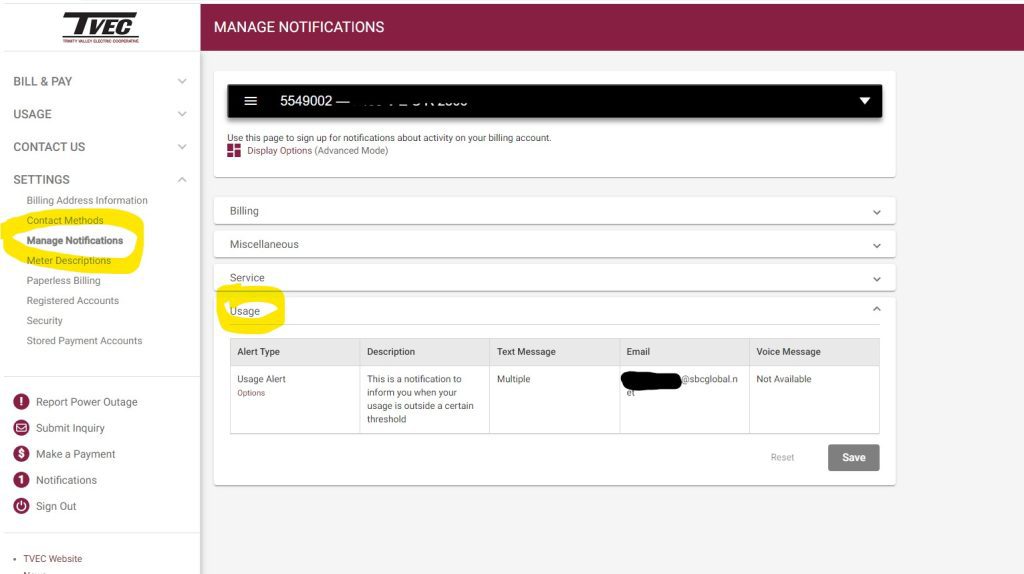Expand the Billing notifications section

click(x=876, y=212)
